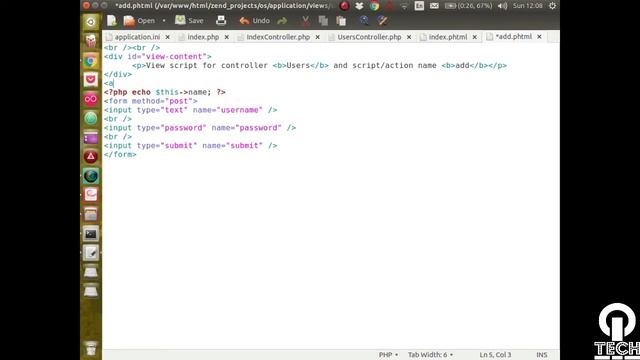
Task: Print the document using printer icon
Action: 221,20
